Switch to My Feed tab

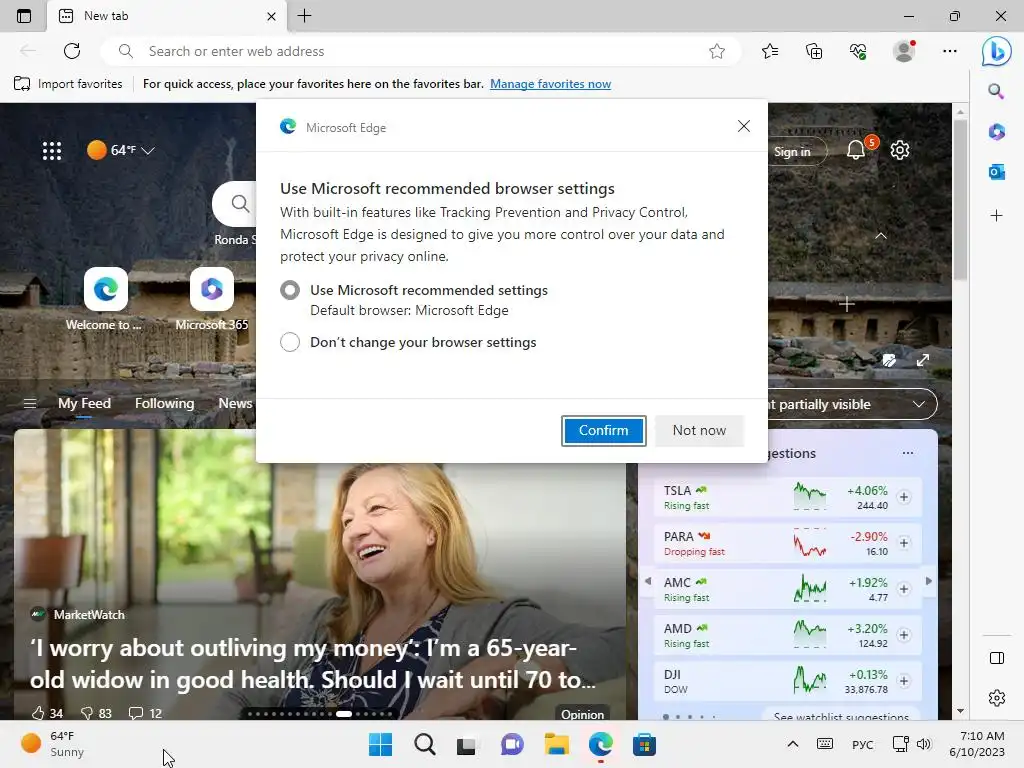(x=84, y=404)
